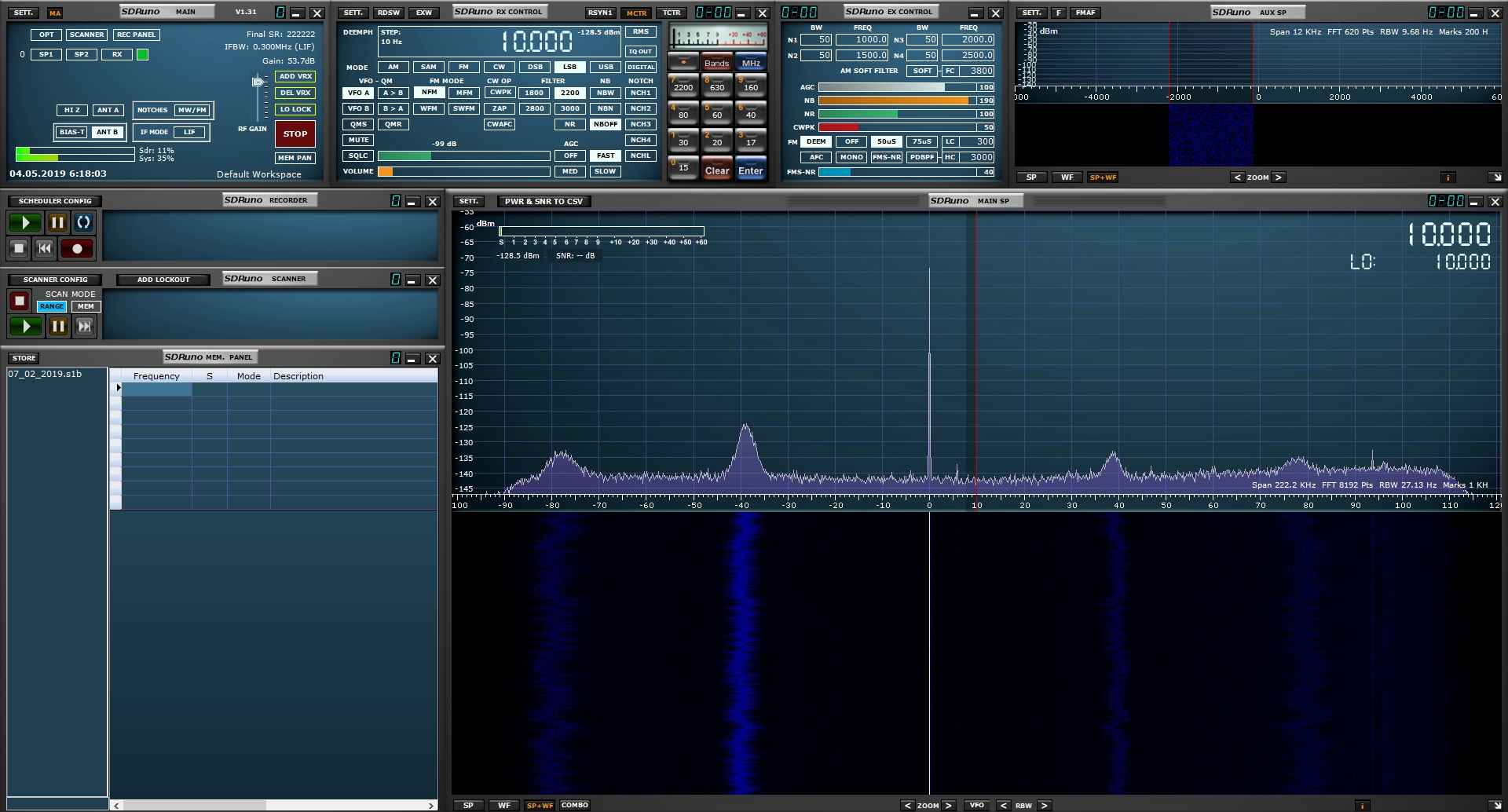Viewport: 1508px width, 812px height.
Task: Zoom in the Aux SP spectrum
Action: click(x=1278, y=177)
